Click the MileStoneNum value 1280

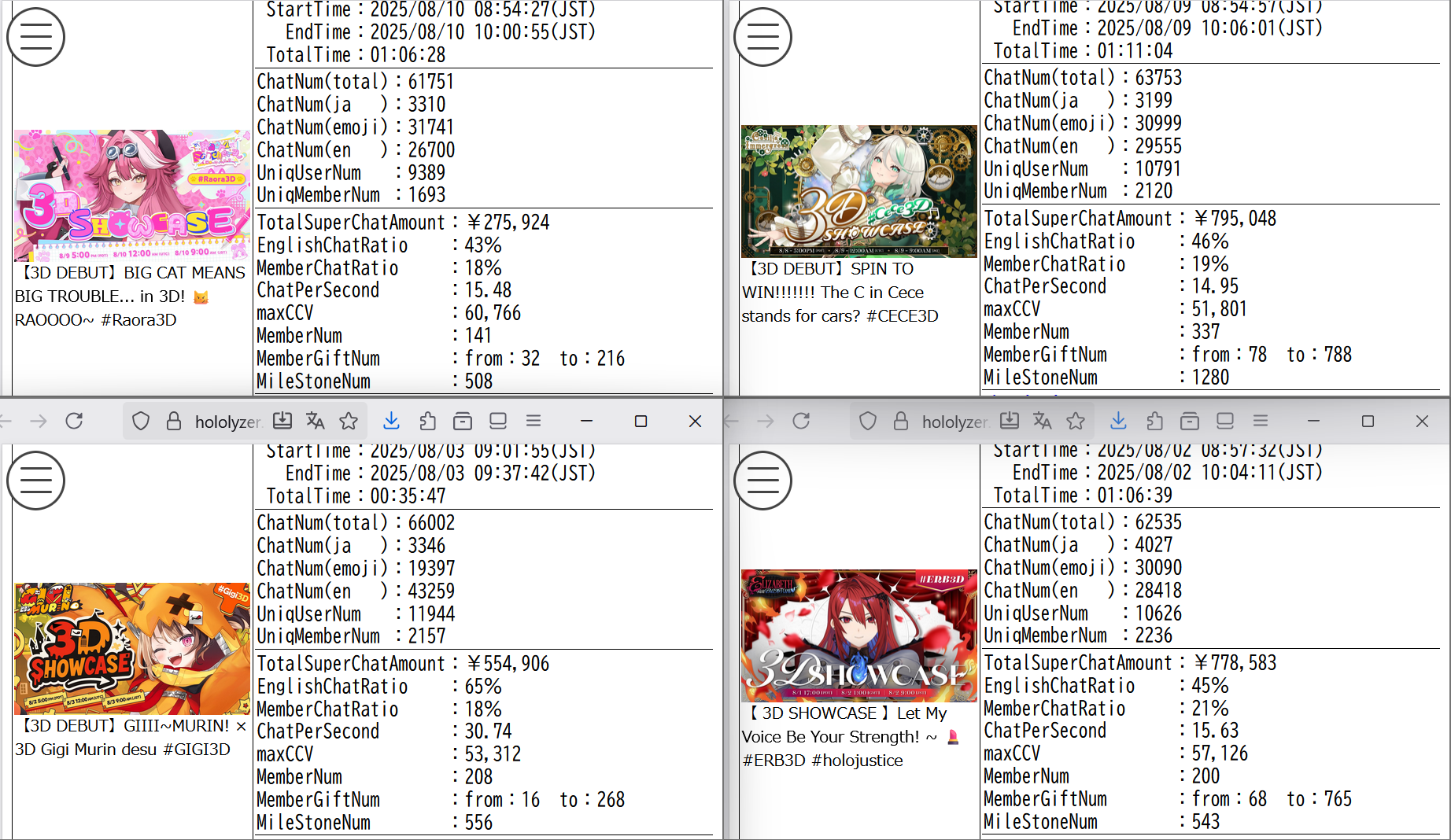click(1210, 378)
